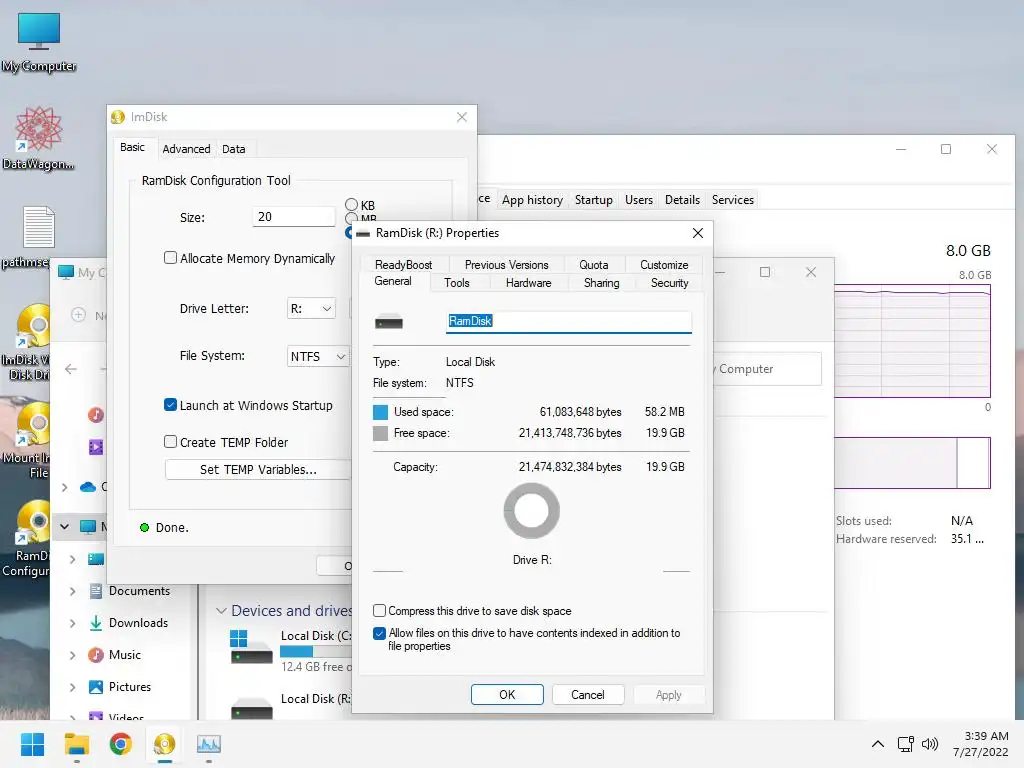1024x768 pixels.
Task: Select the KB size unit radio
Action: coord(351,204)
